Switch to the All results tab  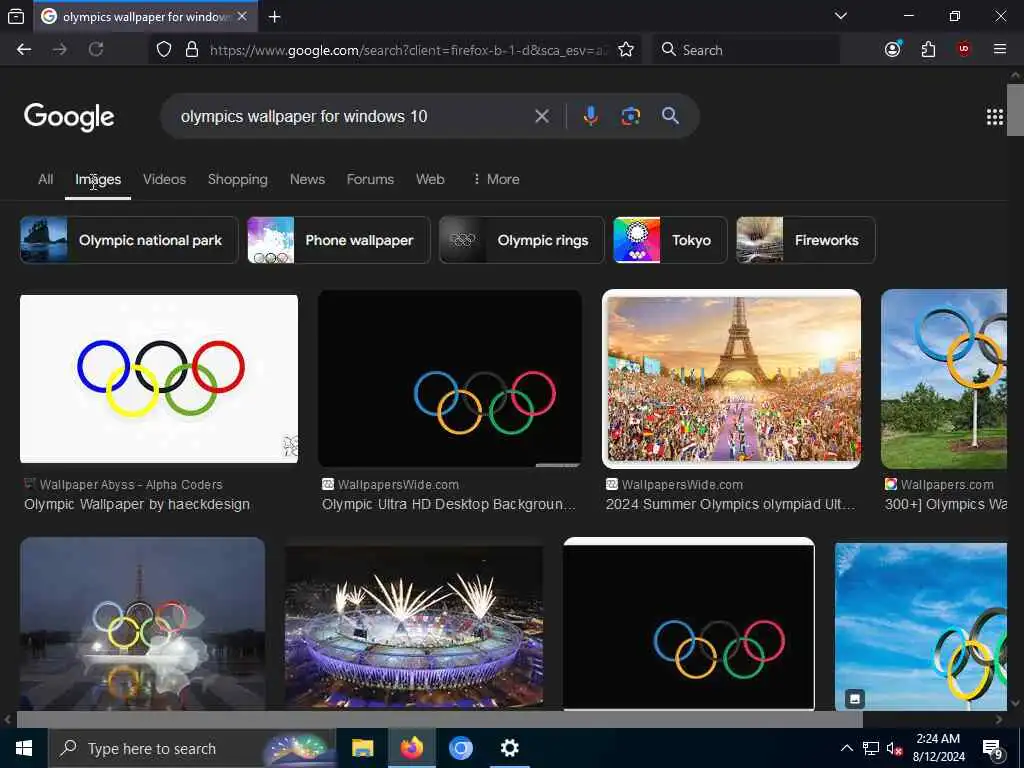pos(46,179)
